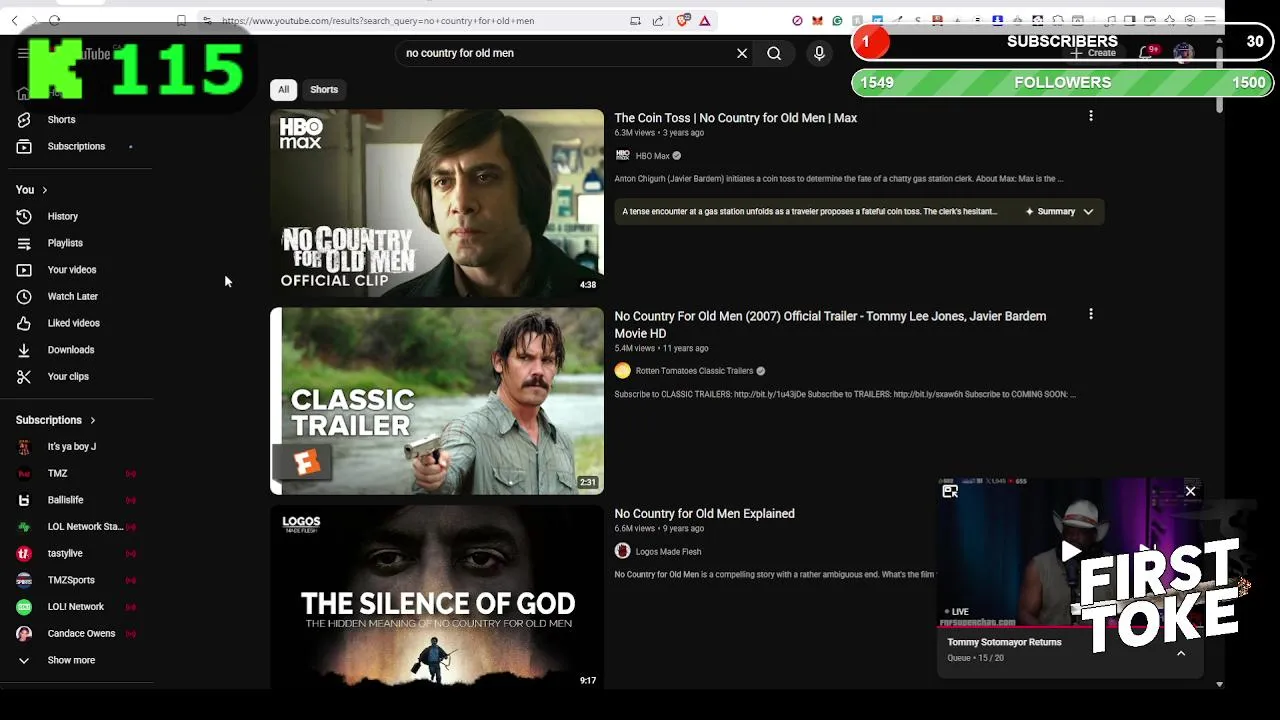The height and width of the screenshot is (720, 1280).
Task: Open the Shorts sidebar icon
Action: click(24, 120)
